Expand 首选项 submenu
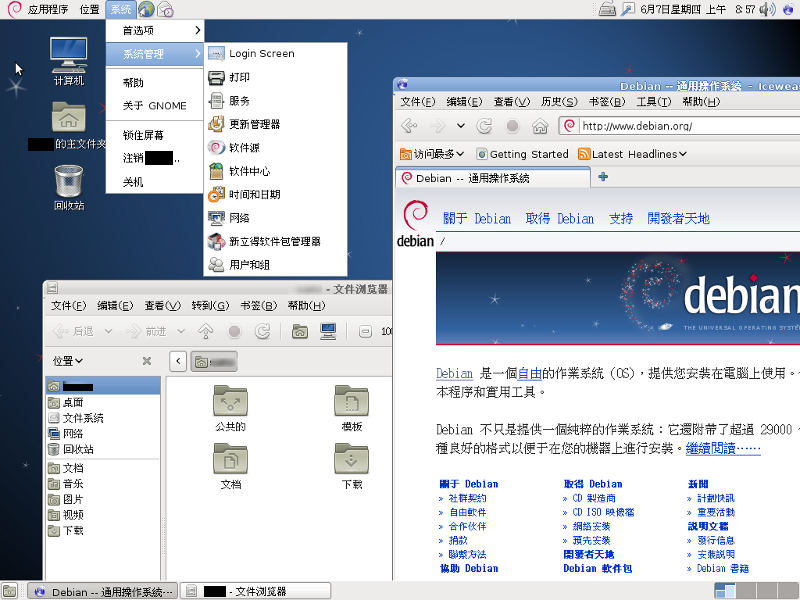Viewport: 800px width, 600px height. click(x=155, y=31)
